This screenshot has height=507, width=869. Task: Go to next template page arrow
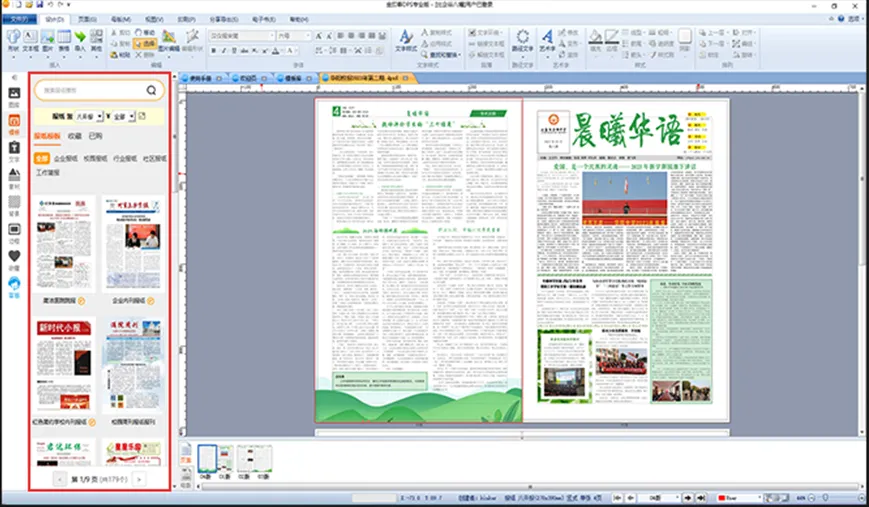pyautogui.click(x=138, y=479)
